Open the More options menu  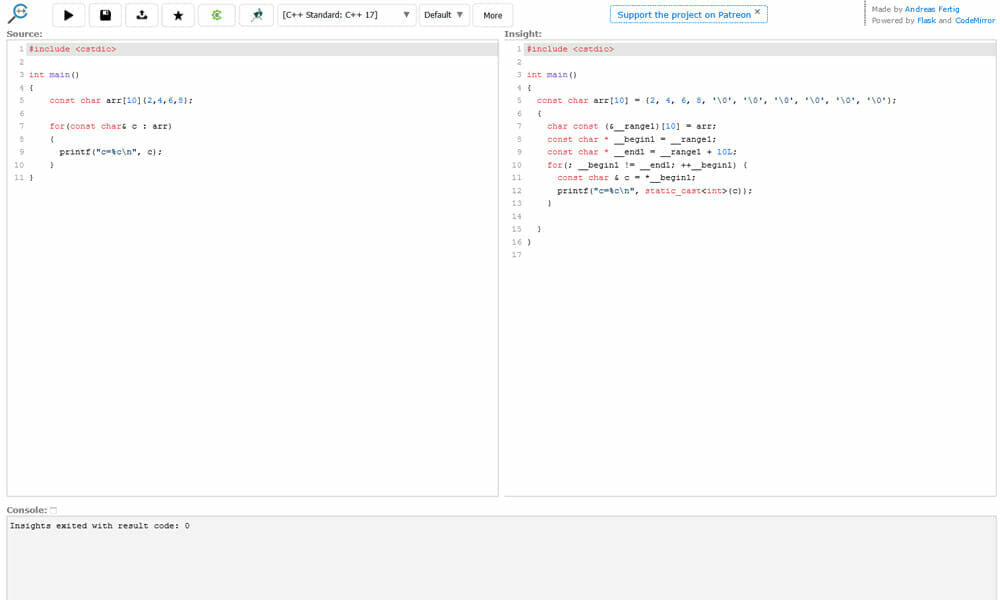492,15
